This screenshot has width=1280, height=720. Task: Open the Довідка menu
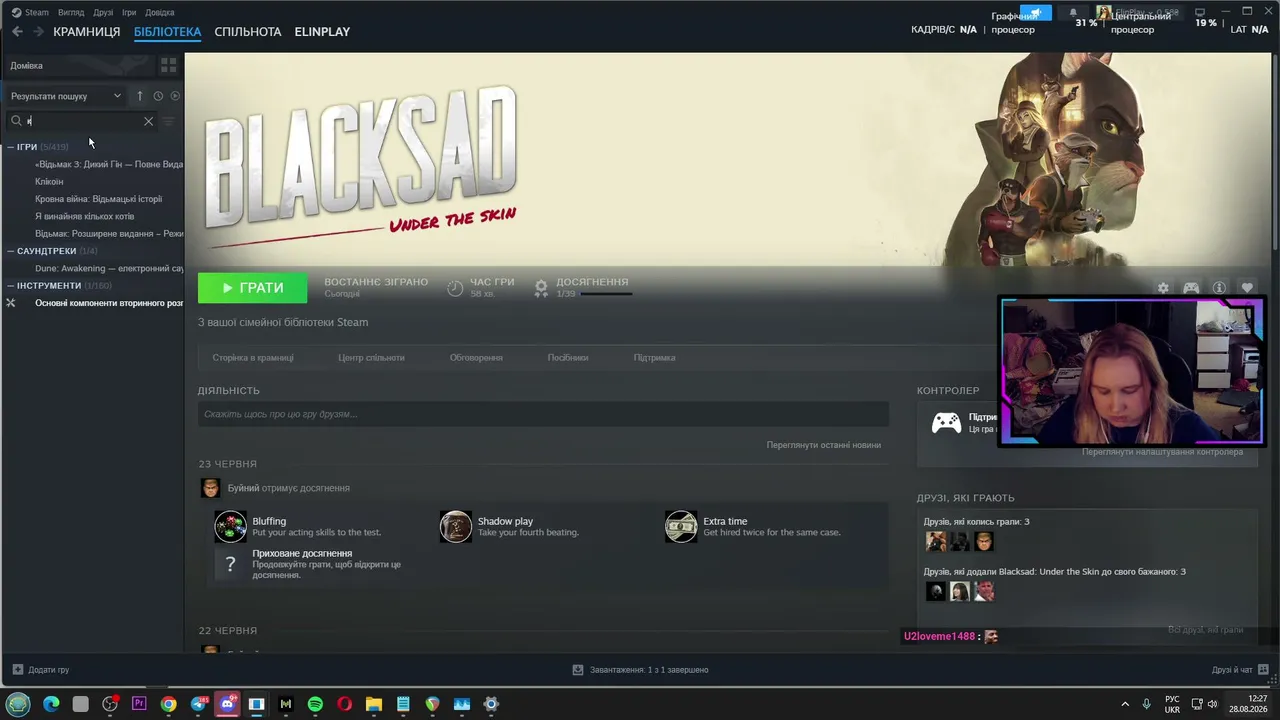(x=160, y=13)
